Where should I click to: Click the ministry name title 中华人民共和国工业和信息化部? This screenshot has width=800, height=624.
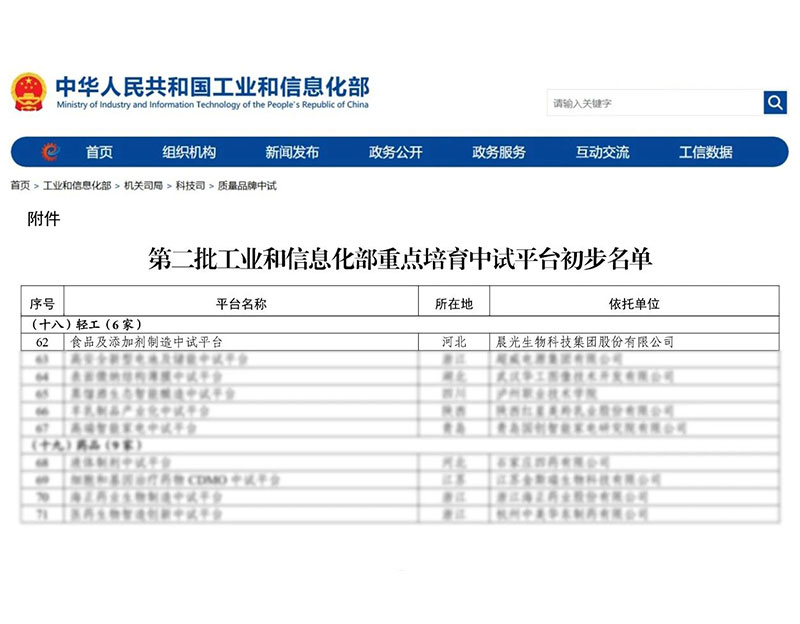coord(213,86)
